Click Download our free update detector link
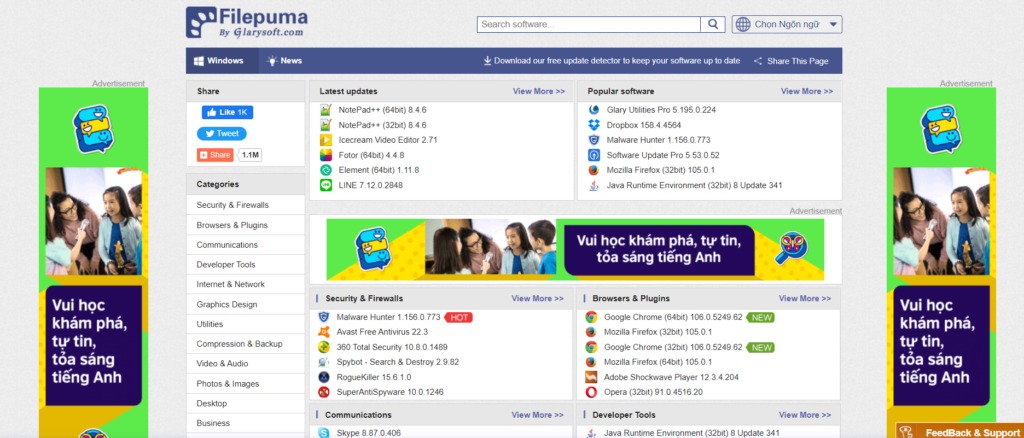The width and height of the screenshot is (1024, 438). click(x=612, y=61)
